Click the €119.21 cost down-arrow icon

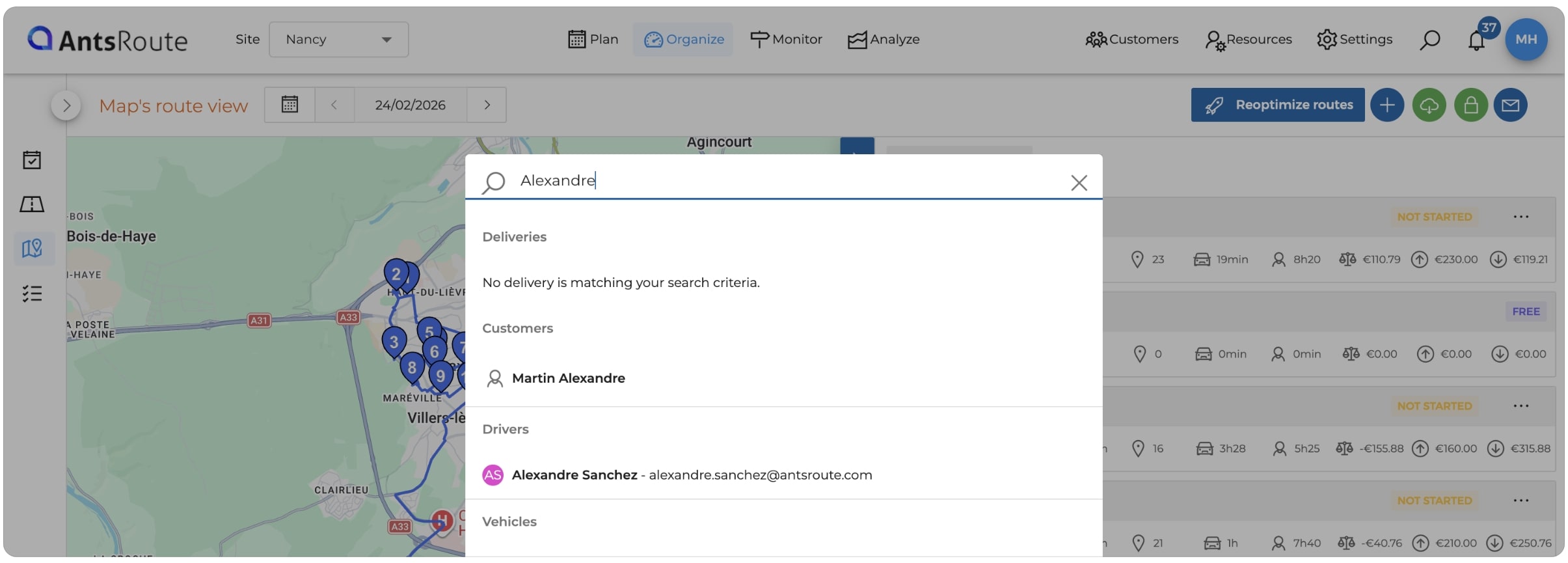point(1498,259)
